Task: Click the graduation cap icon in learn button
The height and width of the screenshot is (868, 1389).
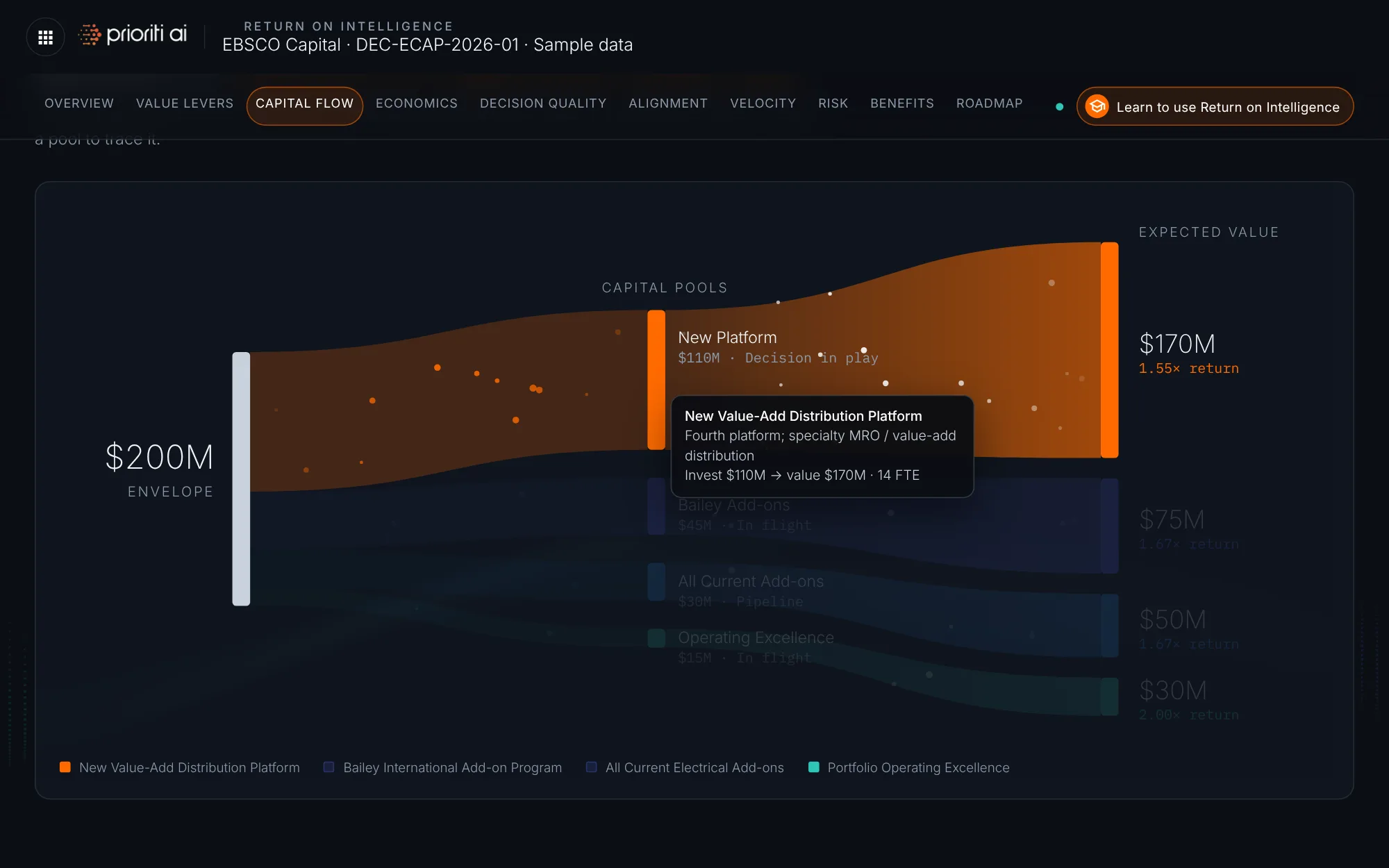Action: (1097, 106)
